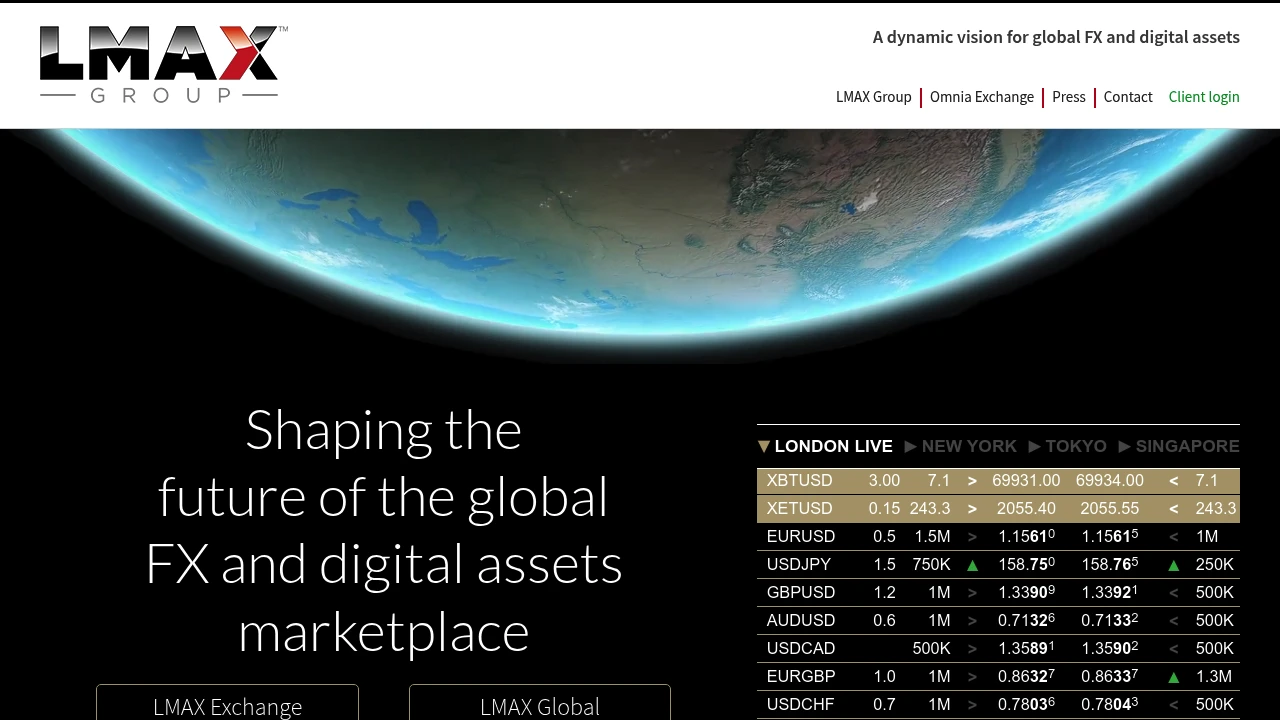
Task: Go to the Press page
Action: coord(1069,97)
